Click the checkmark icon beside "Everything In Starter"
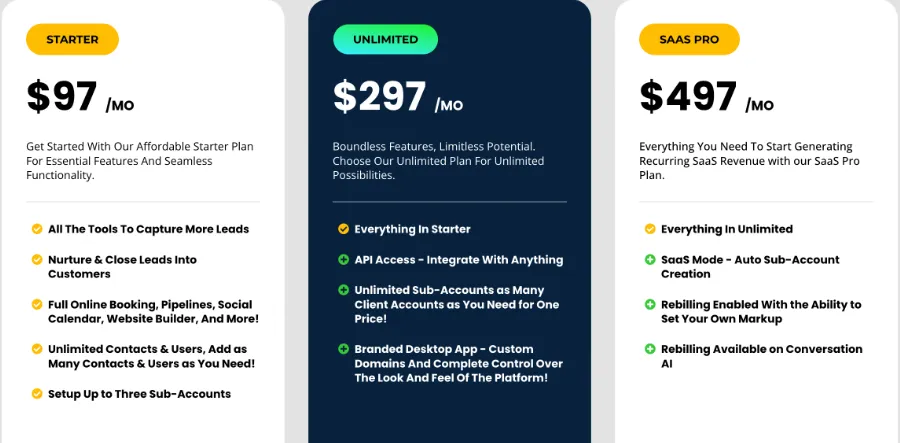This screenshot has width=900, height=443. [343, 229]
